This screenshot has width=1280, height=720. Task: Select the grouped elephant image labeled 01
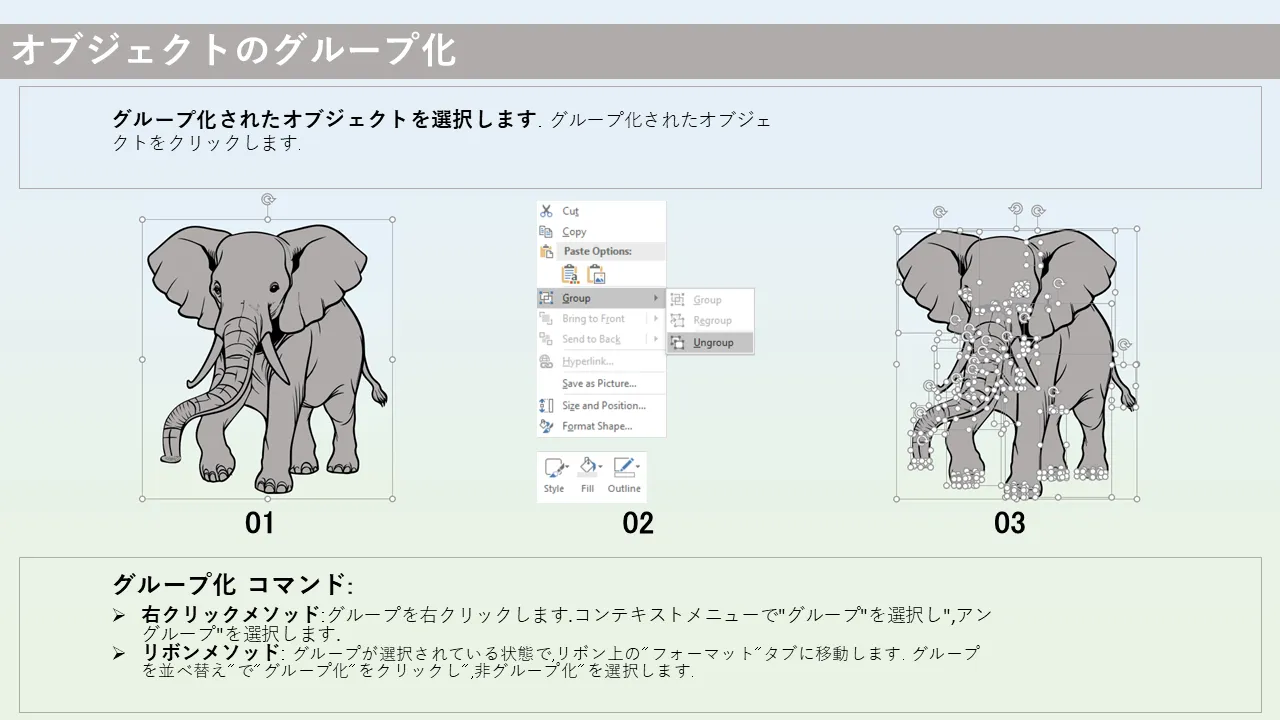pos(267,359)
